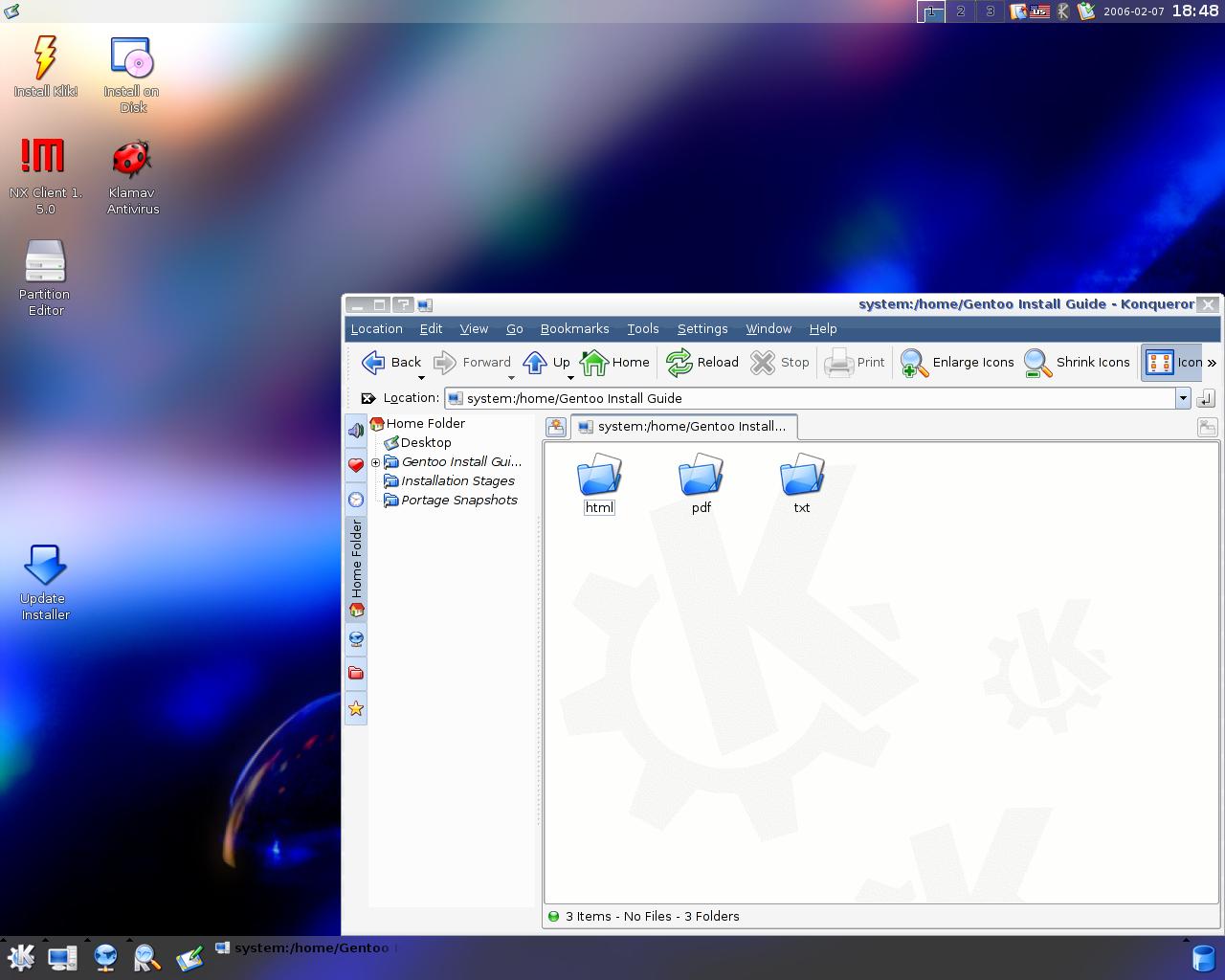1225x980 pixels.
Task: Open the Up parent folders dropdown arrow
Action: coord(570,377)
